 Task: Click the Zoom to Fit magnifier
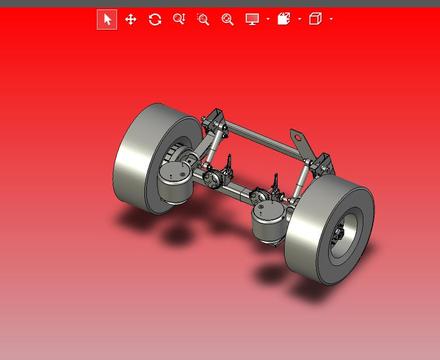pyautogui.click(x=227, y=19)
